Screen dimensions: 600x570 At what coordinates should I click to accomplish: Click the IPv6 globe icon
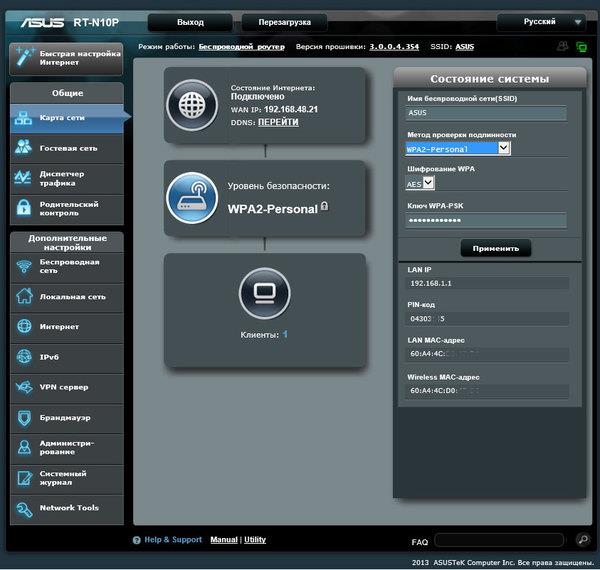click(24, 357)
